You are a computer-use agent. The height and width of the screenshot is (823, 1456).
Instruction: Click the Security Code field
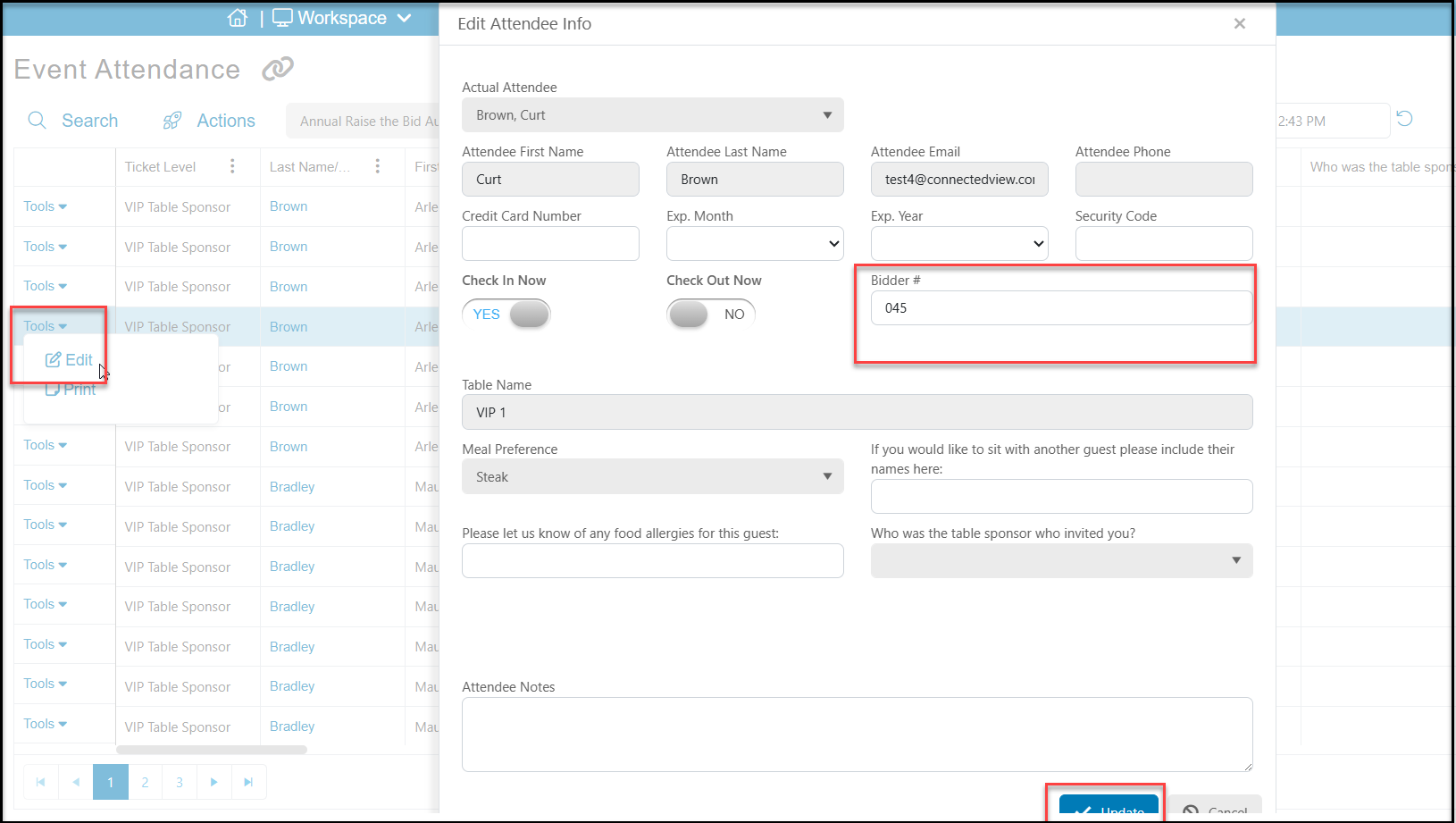(x=1164, y=244)
